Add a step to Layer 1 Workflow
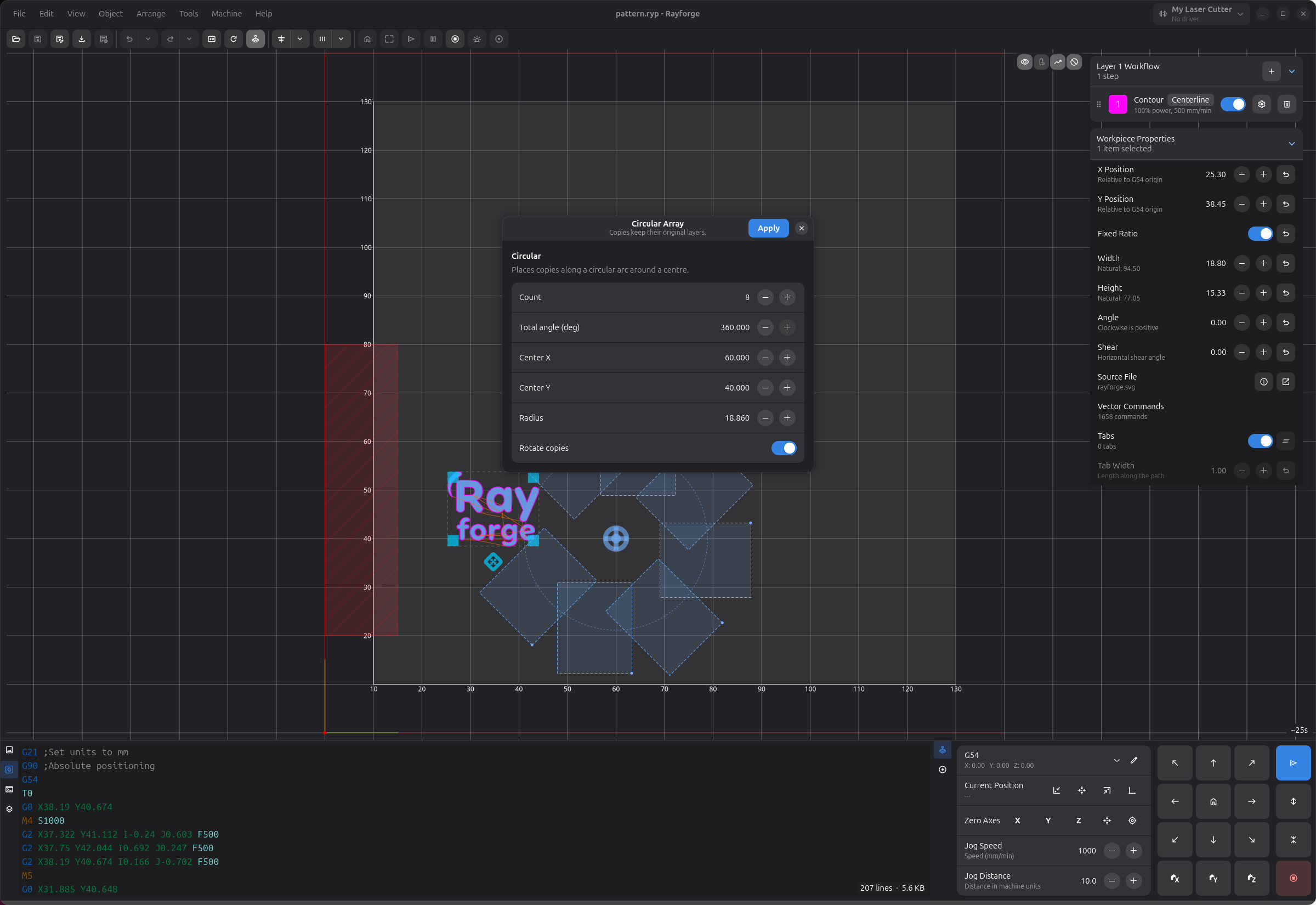This screenshot has height=905, width=1316. [x=1271, y=71]
